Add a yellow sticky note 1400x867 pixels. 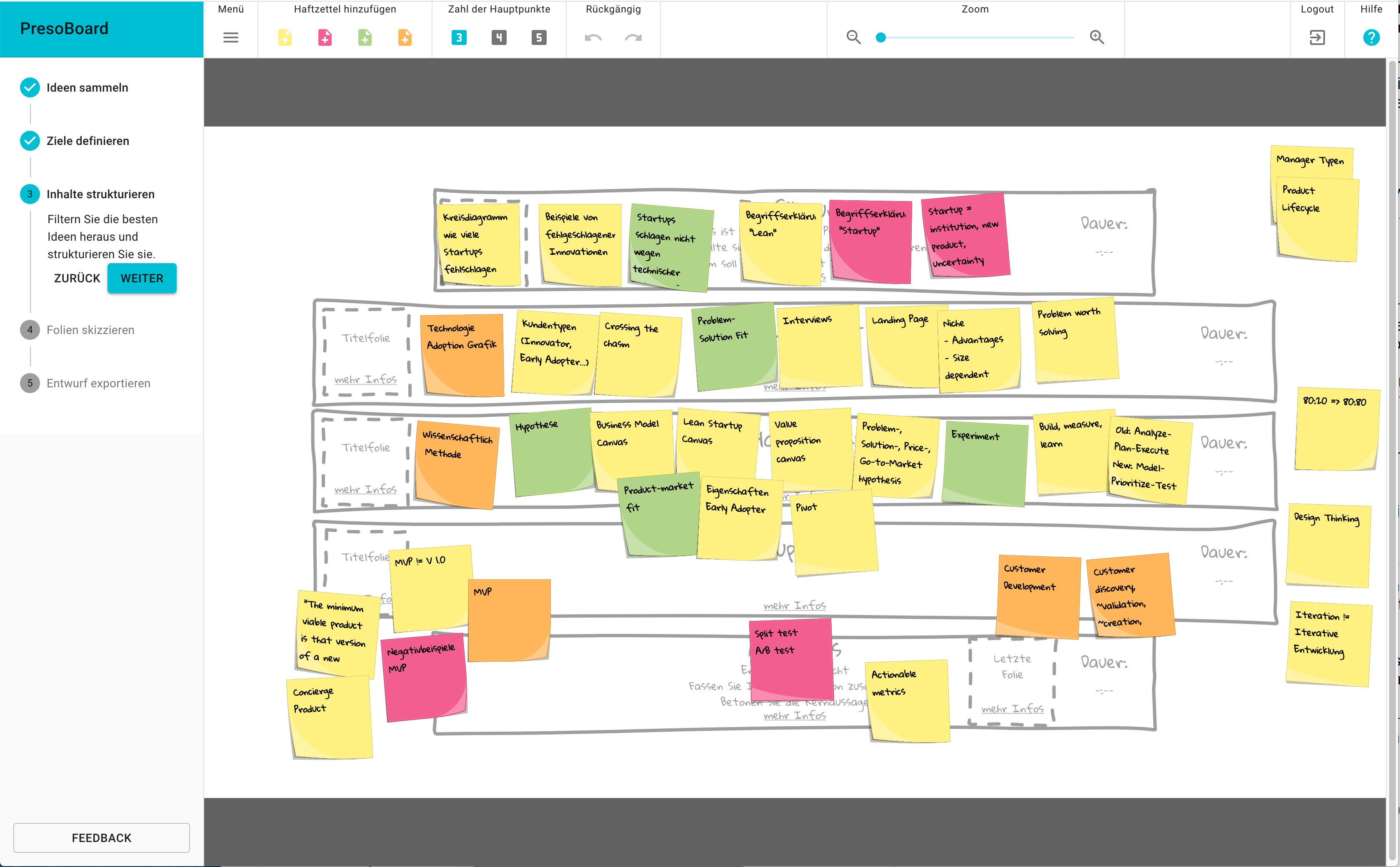pos(285,37)
